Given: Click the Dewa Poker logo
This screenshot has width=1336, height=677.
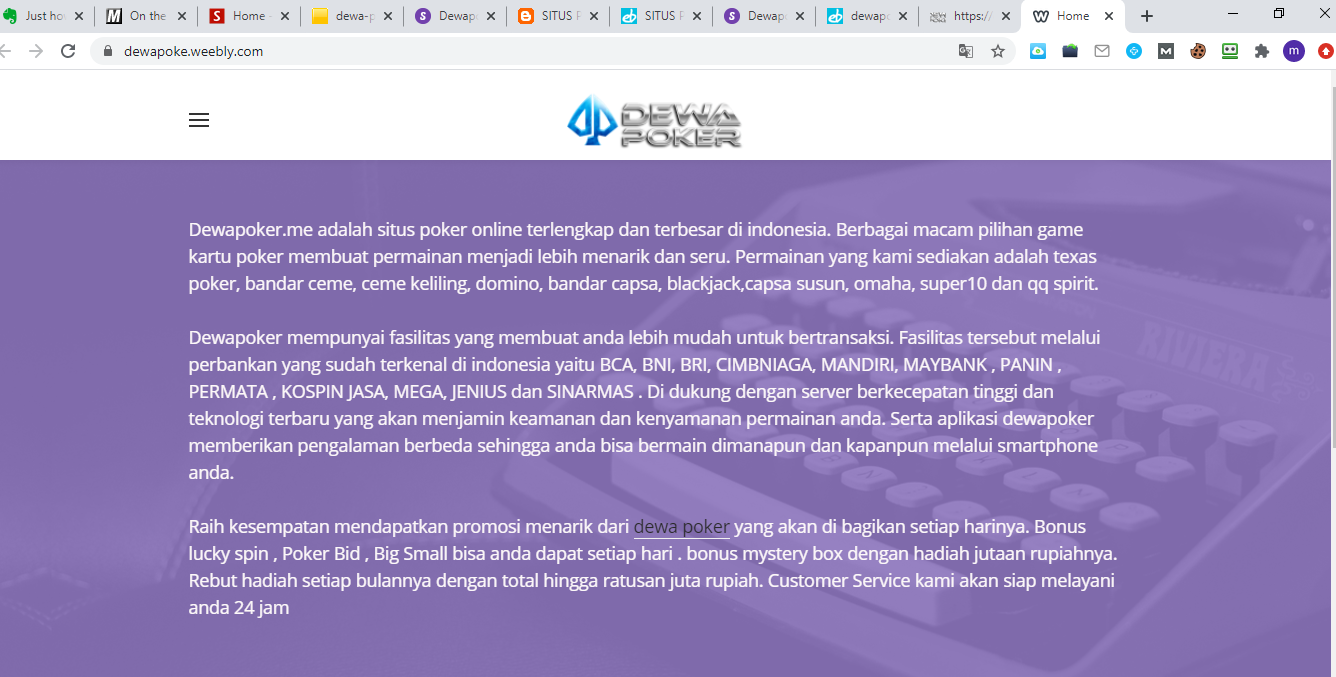Looking at the screenshot, I should (654, 122).
